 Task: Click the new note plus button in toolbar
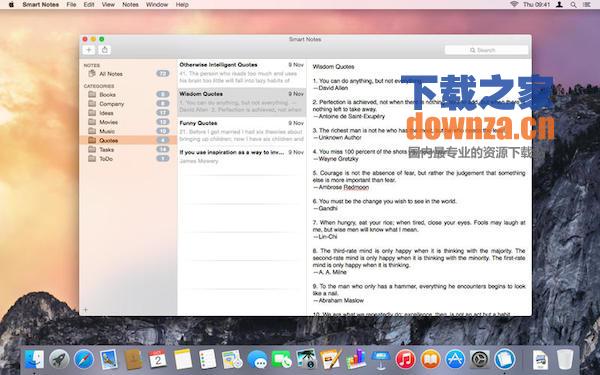[89, 50]
